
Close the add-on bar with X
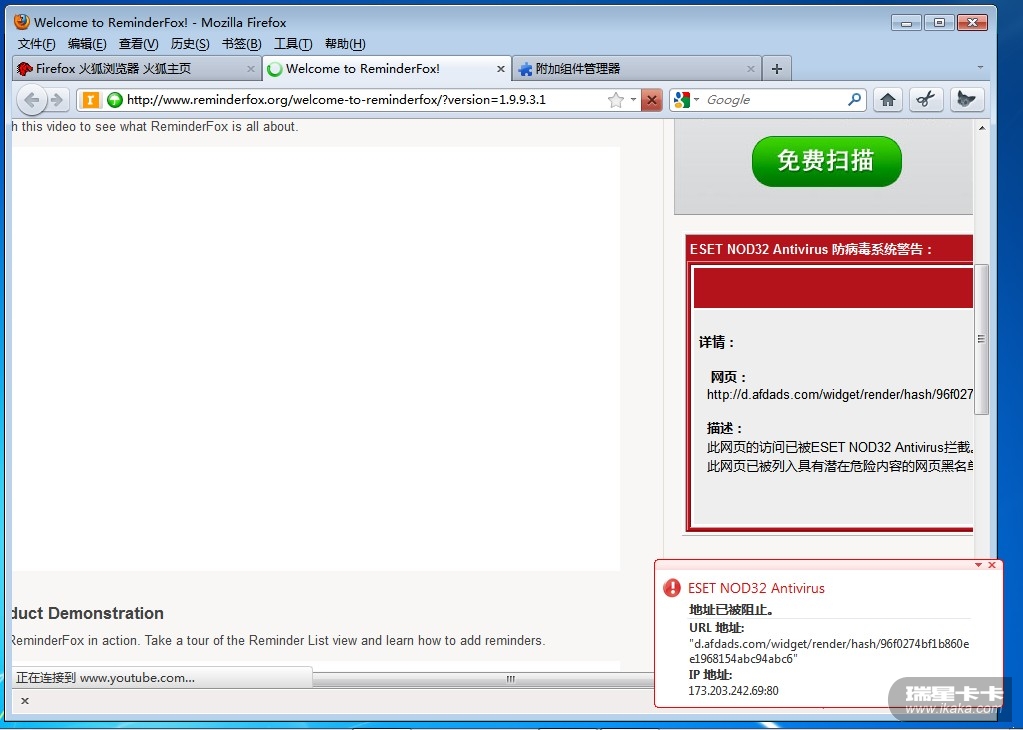click(x=25, y=701)
